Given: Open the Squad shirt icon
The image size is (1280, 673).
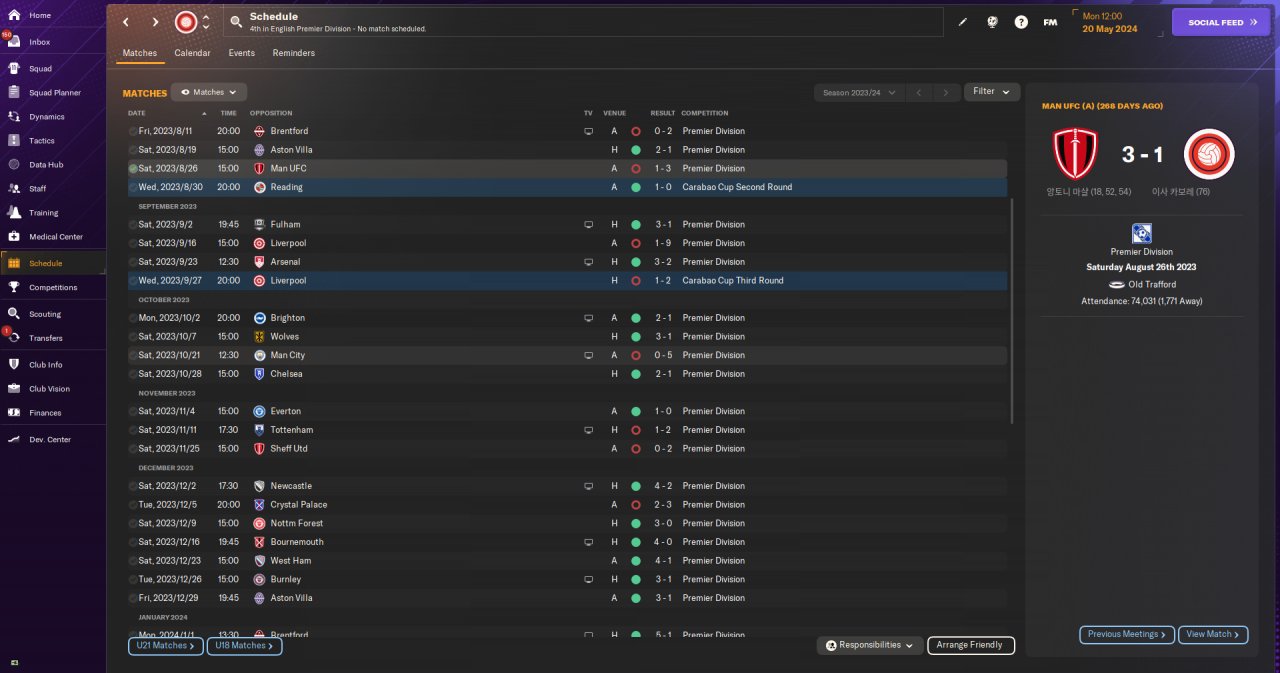Looking at the screenshot, I should pyautogui.click(x=14, y=69).
